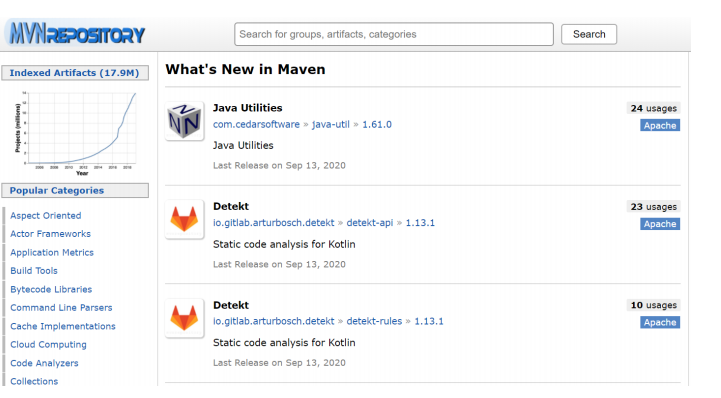This screenshot has height=398, width=721.
Task: Select the 'Java Utilities' description text
Action: (243, 145)
